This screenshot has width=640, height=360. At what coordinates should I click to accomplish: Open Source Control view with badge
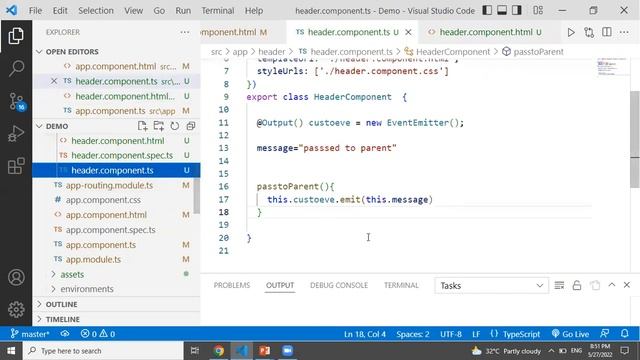point(17,101)
